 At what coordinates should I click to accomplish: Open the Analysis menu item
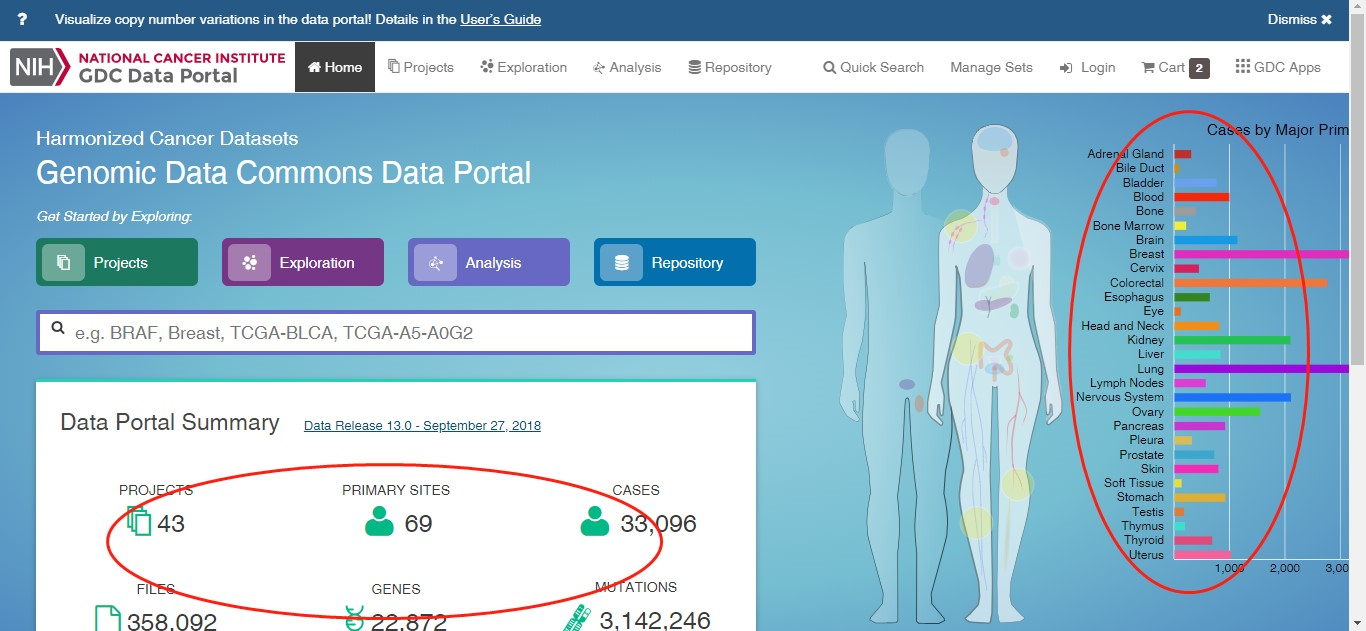point(627,67)
